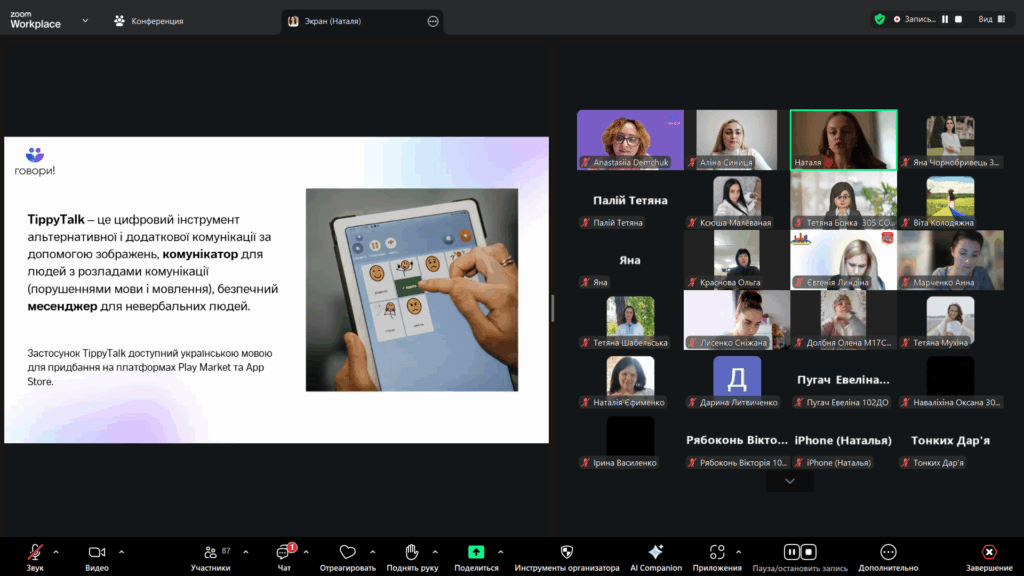Expand audio options arrow beside Звук
Viewport: 1024px width, 576px height.
click(56, 551)
